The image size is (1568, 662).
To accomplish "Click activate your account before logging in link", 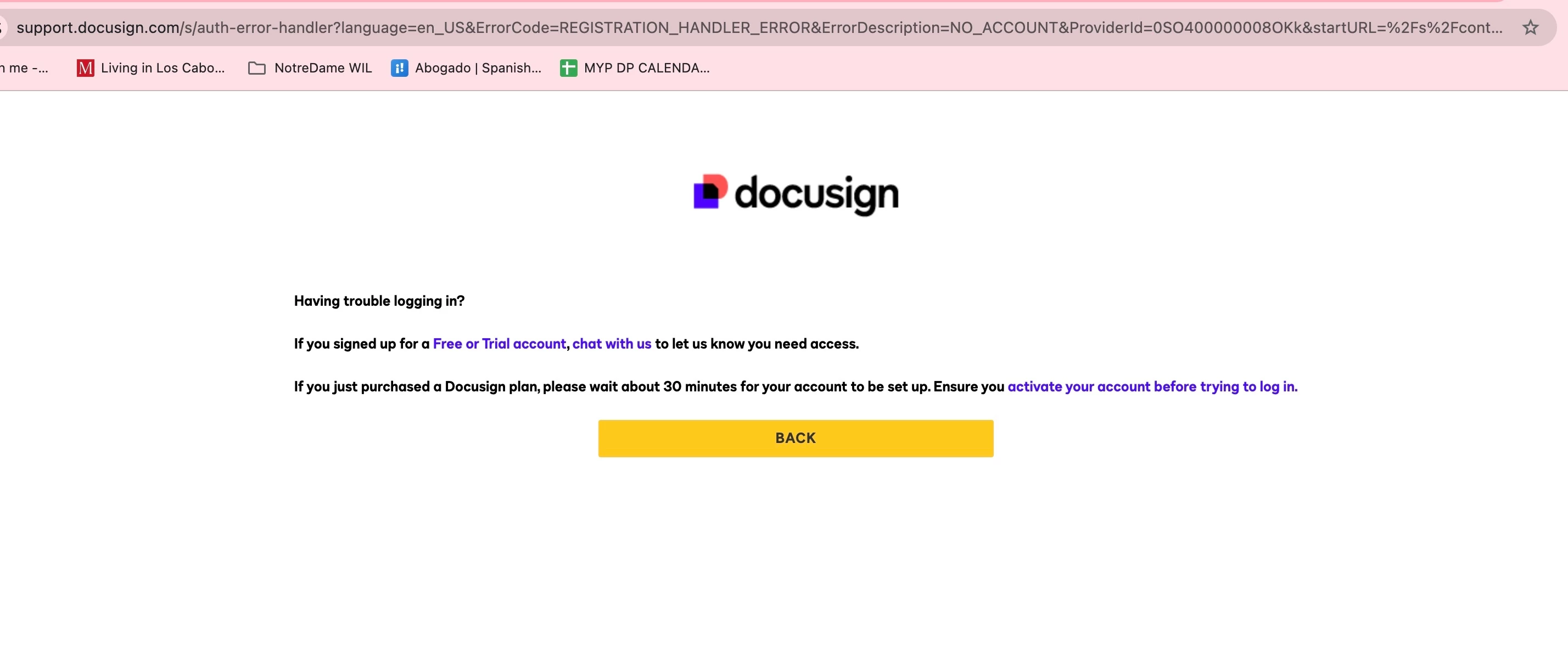I will tap(1152, 386).
